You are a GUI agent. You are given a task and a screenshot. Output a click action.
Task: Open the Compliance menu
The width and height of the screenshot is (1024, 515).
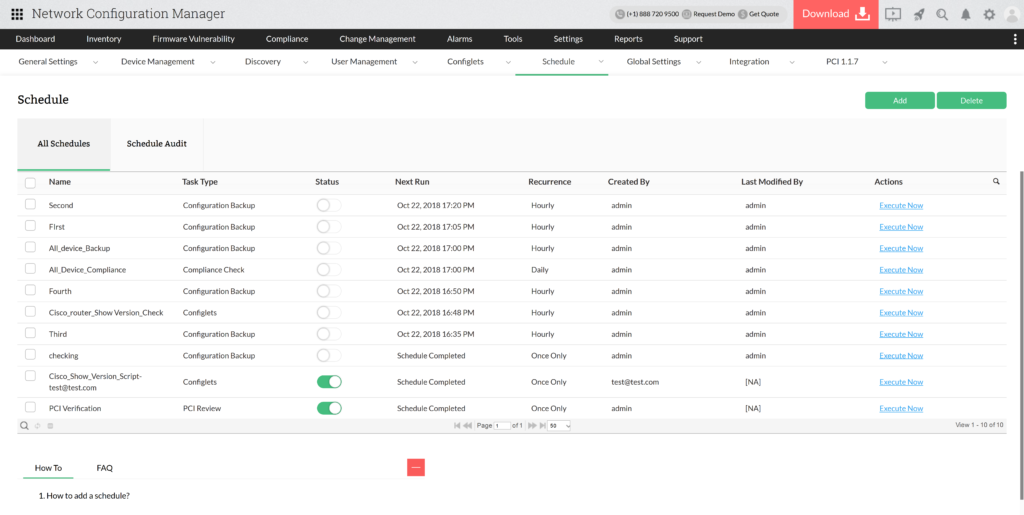287,39
